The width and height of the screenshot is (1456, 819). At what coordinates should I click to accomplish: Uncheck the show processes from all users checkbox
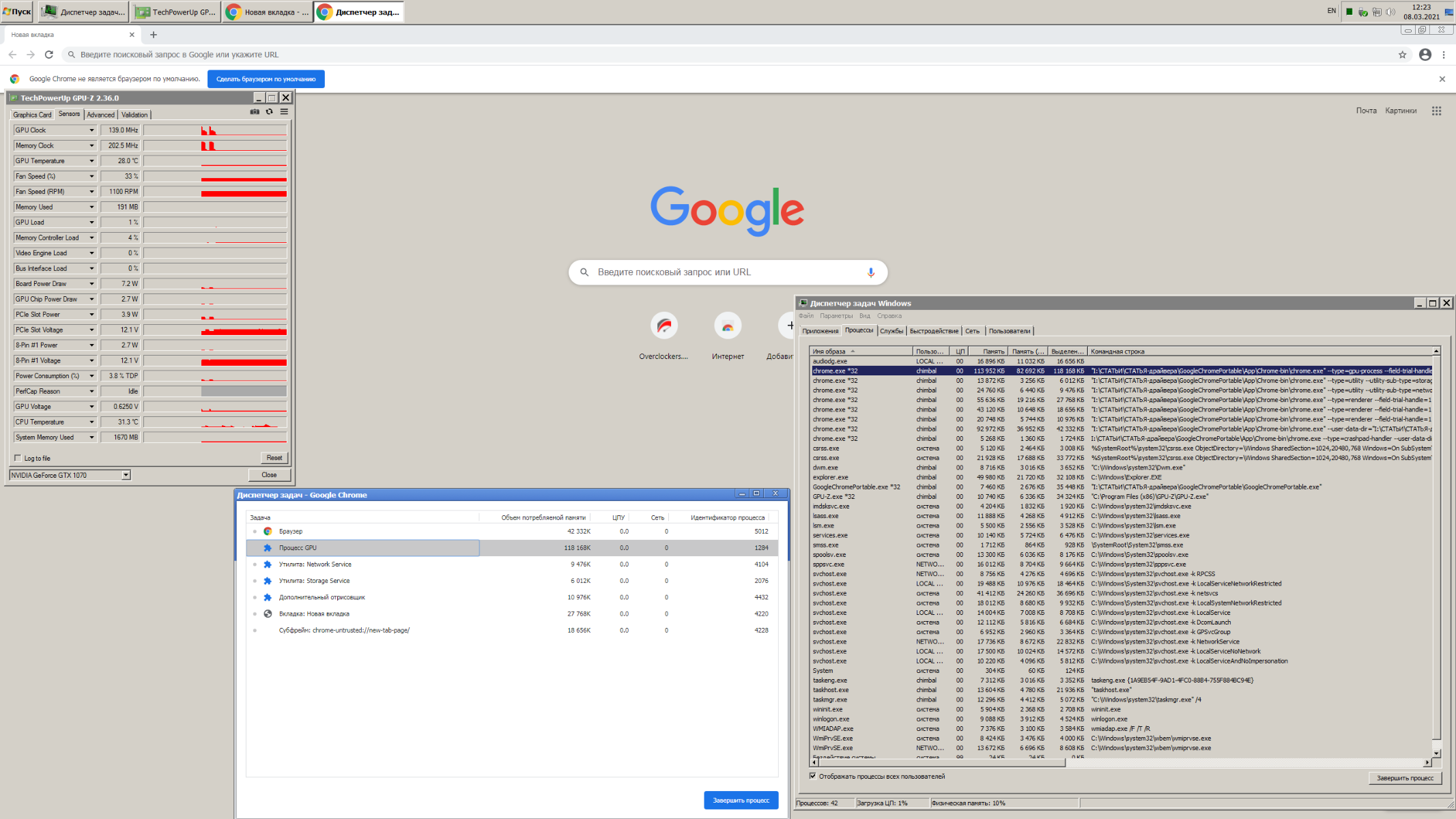812,776
